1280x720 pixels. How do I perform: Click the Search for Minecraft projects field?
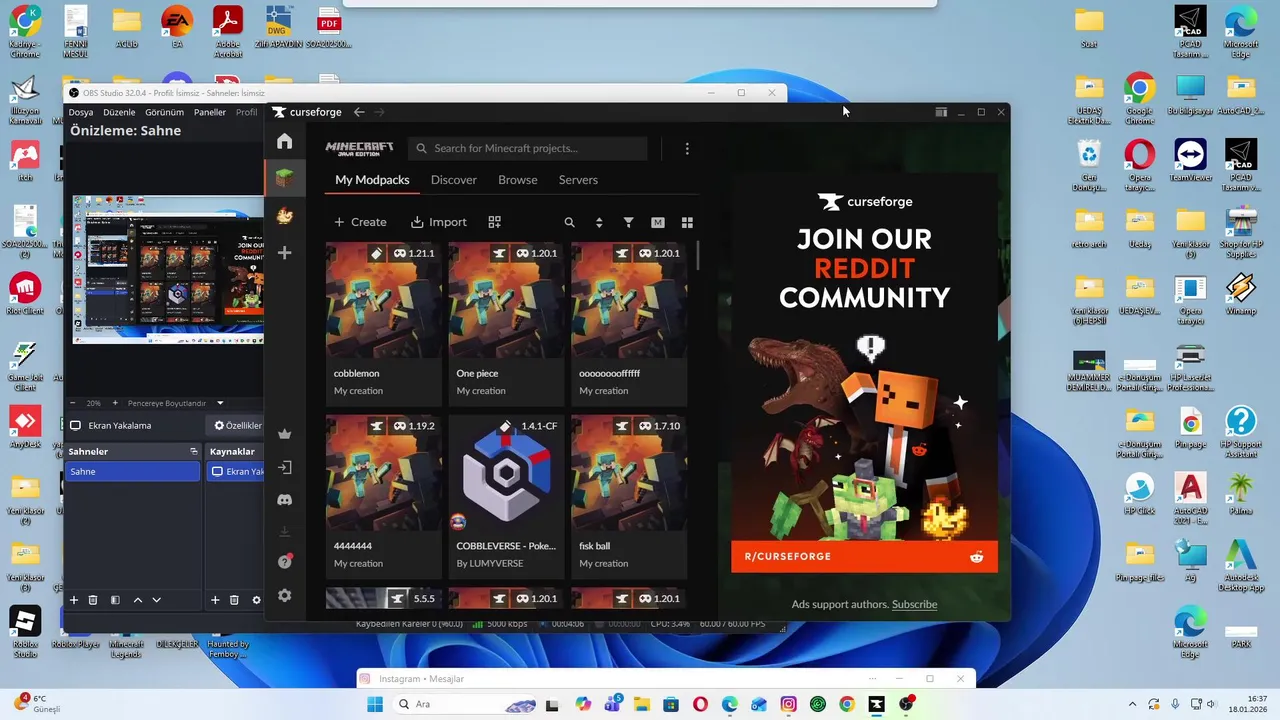pyautogui.click(x=528, y=148)
